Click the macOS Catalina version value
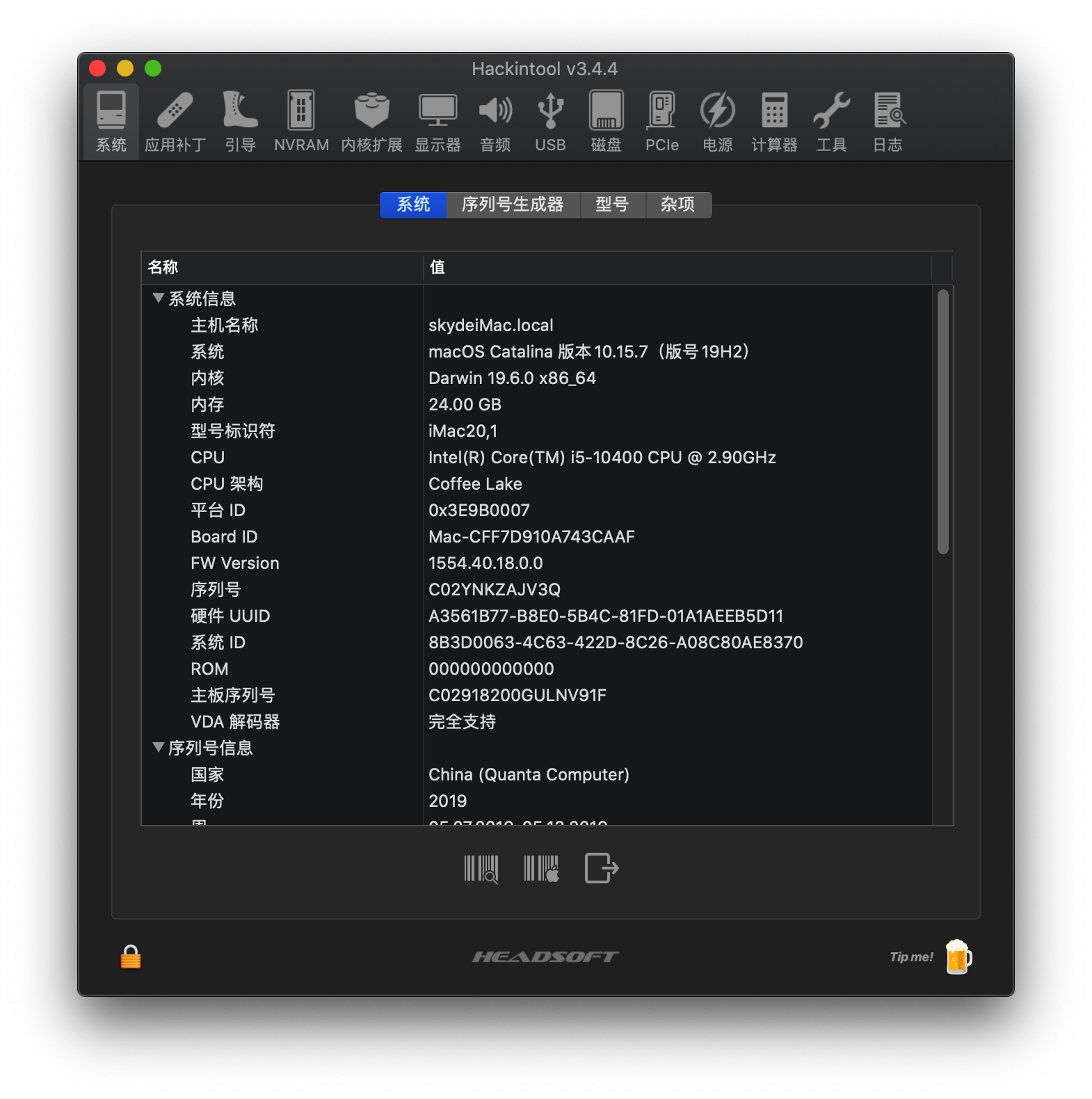The width and height of the screenshot is (1092, 1099). pos(588,351)
